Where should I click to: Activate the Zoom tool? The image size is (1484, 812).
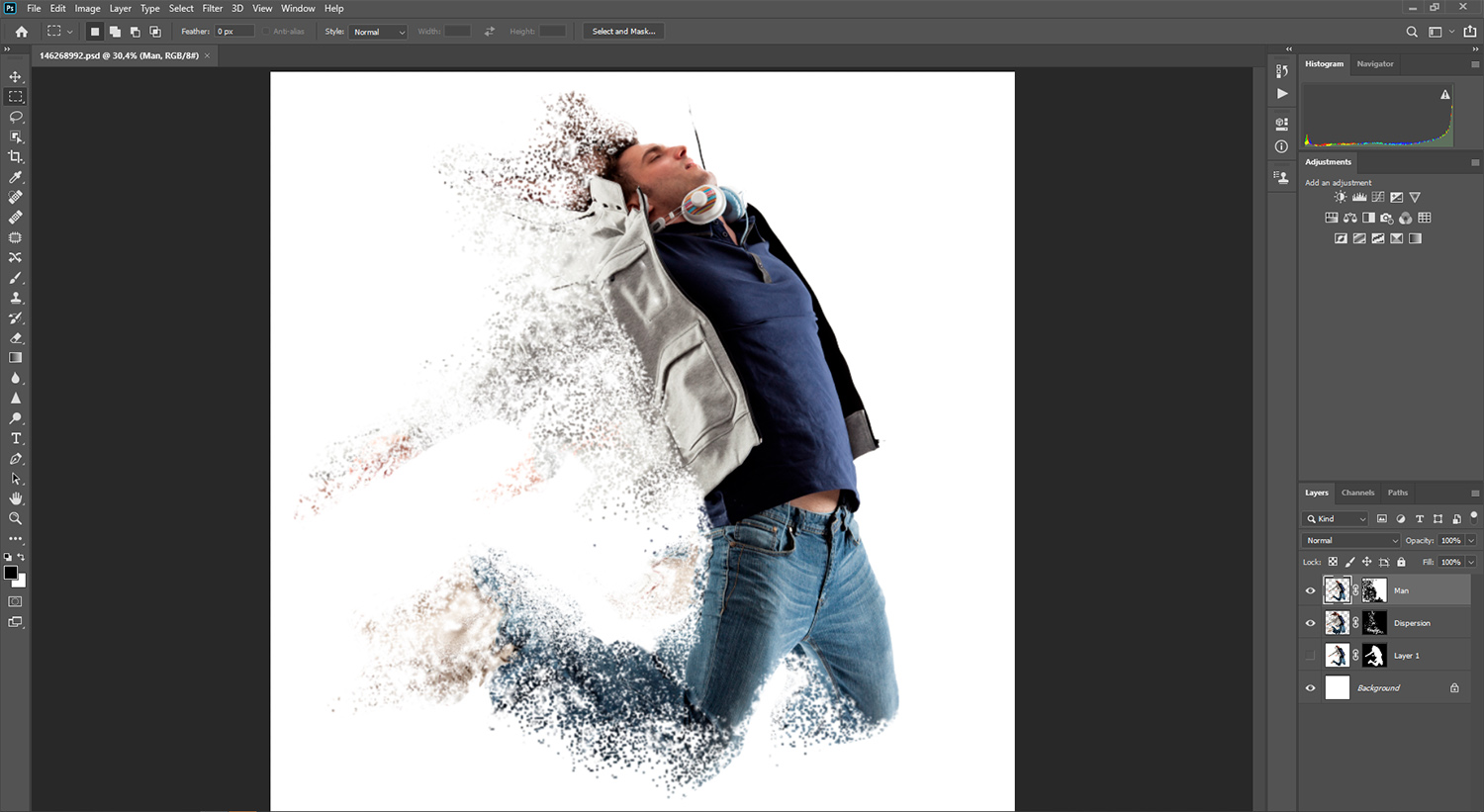(x=15, y=517)
